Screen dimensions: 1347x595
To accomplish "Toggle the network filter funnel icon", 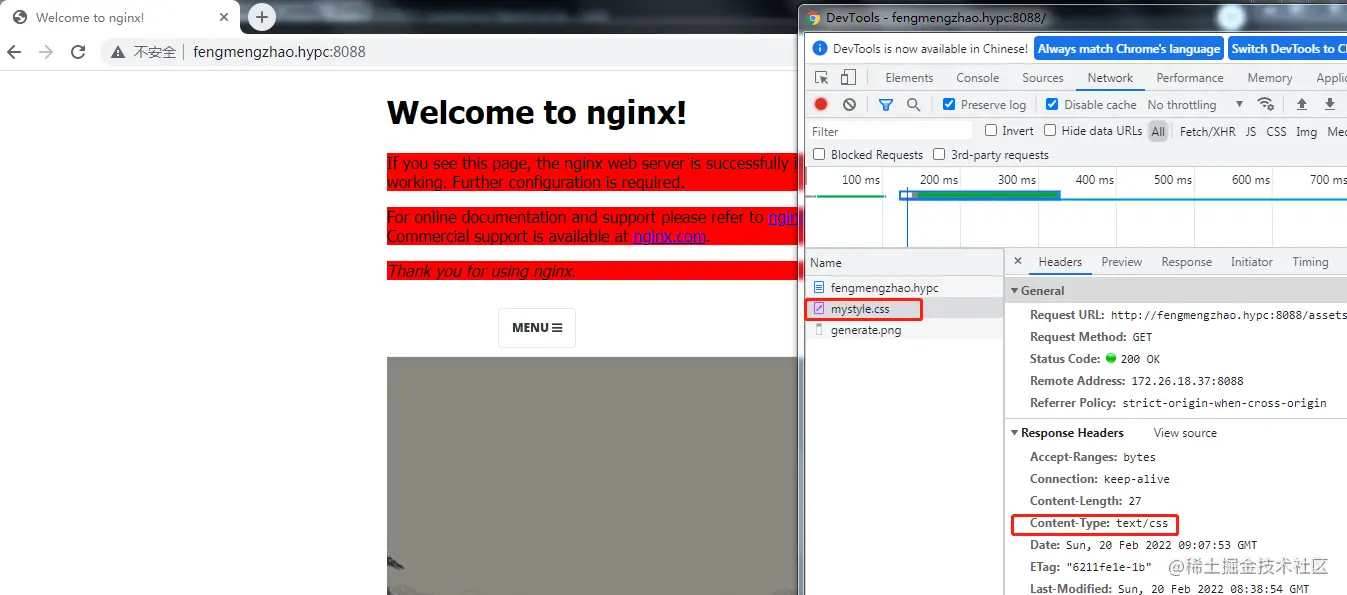I will click(885, 104).
